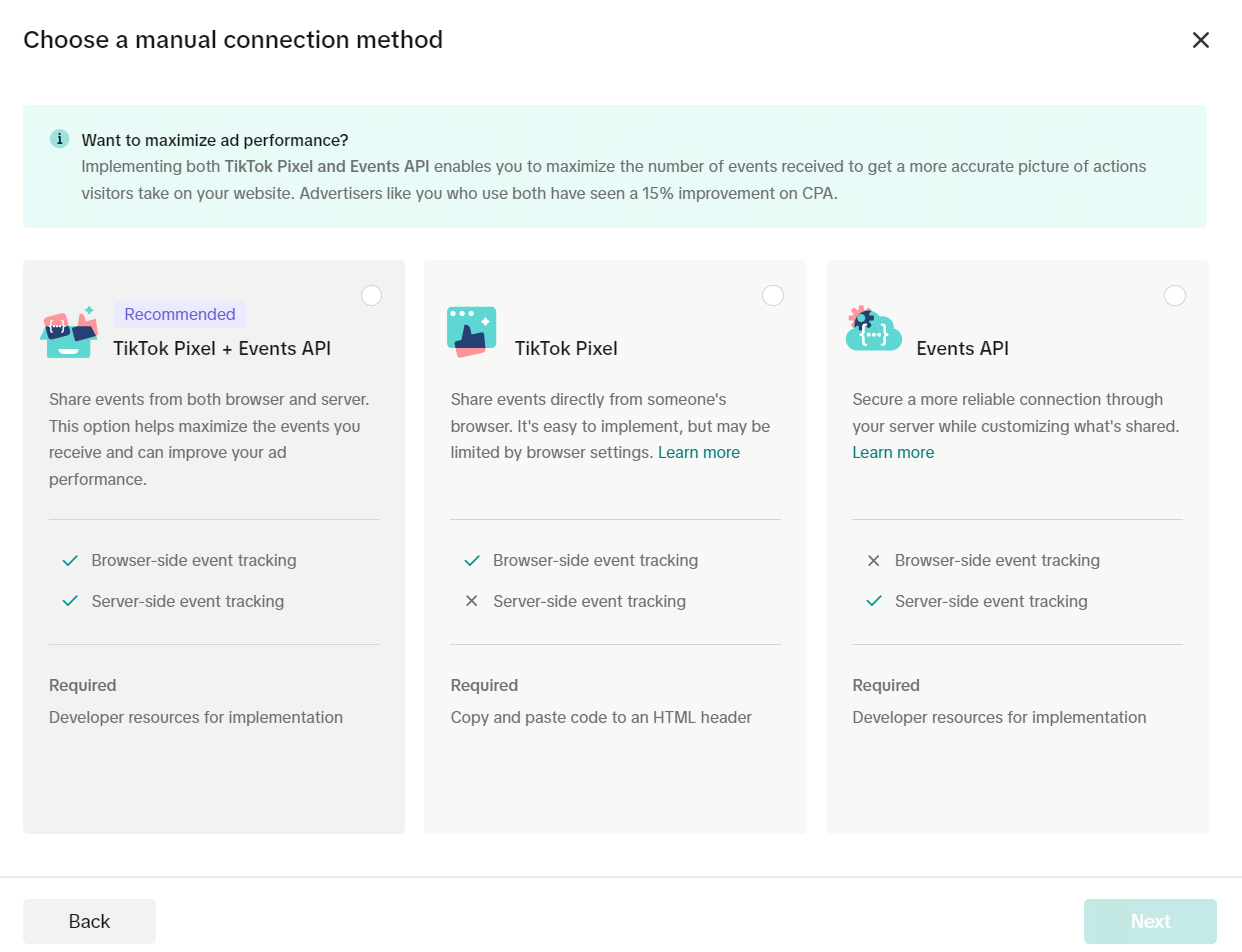1242x952 pixels.
Task: Click the 'Events API' card title
Action: coord(963,349)
